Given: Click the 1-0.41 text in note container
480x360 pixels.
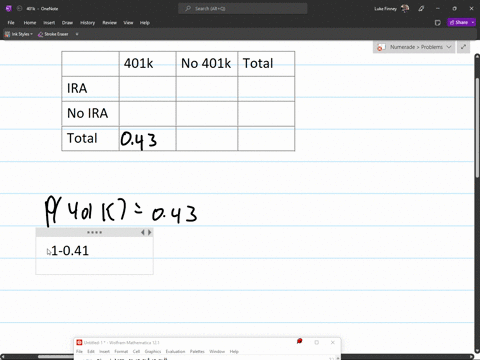Looking at the screenshot, I should (x=70, y=251).
